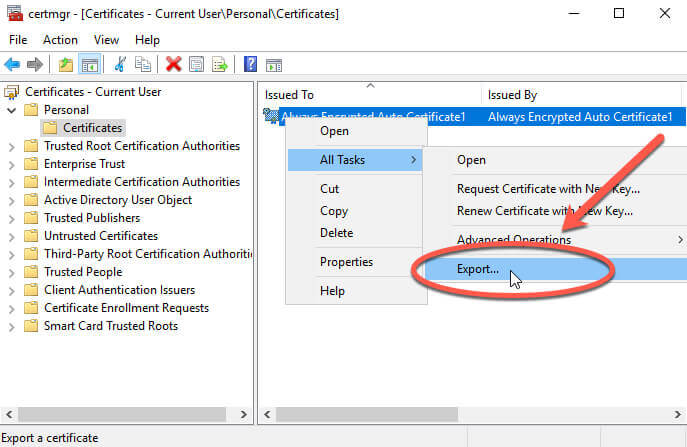Choose Cut from the context menu

(x=356, y=189)
